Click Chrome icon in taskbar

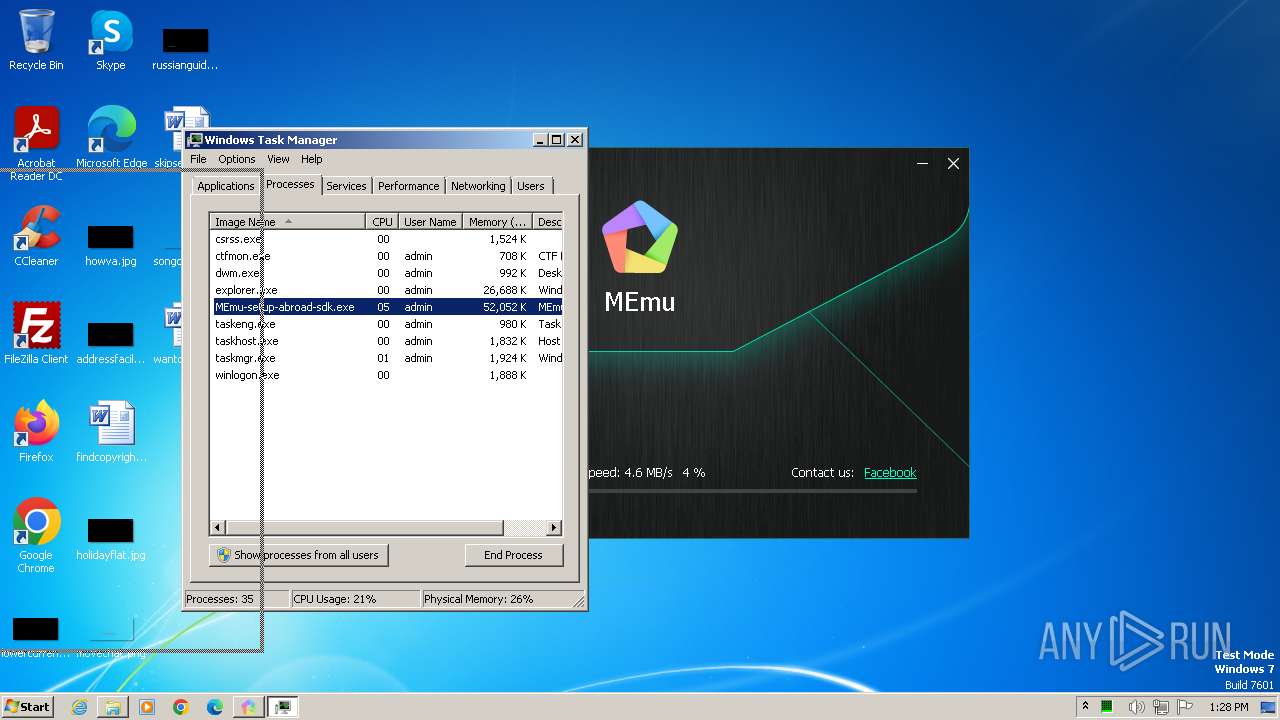click(x=181, y=707)
